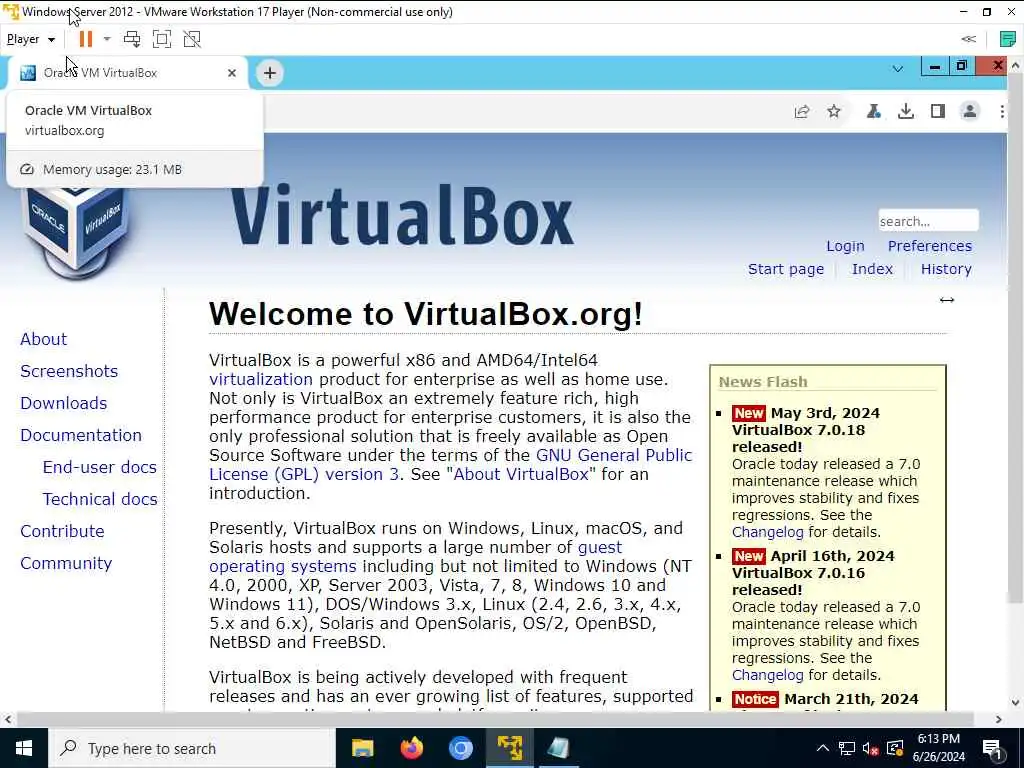Launch Firefox from the taskbar
Image resolution: width=1024 pixels, height=768 pixels.
(x=411, y=748)
